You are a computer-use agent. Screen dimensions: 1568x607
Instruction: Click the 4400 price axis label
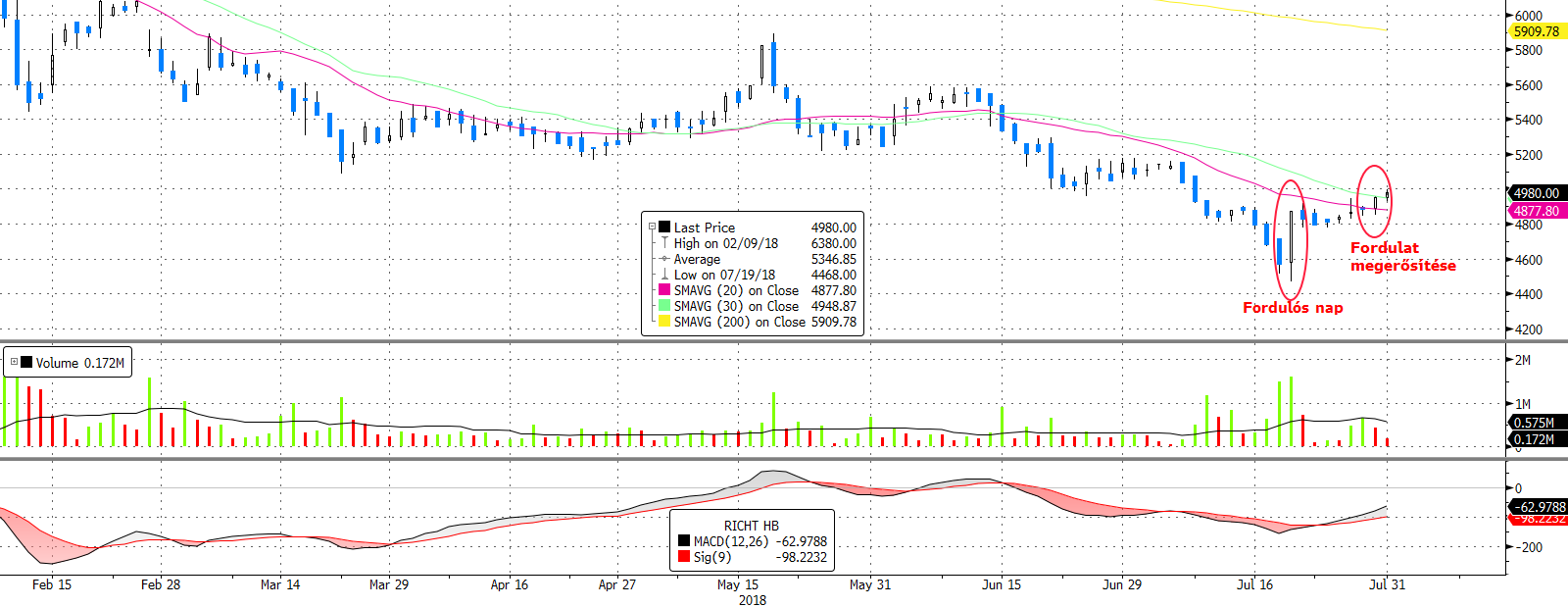[x=1529, y=294]
